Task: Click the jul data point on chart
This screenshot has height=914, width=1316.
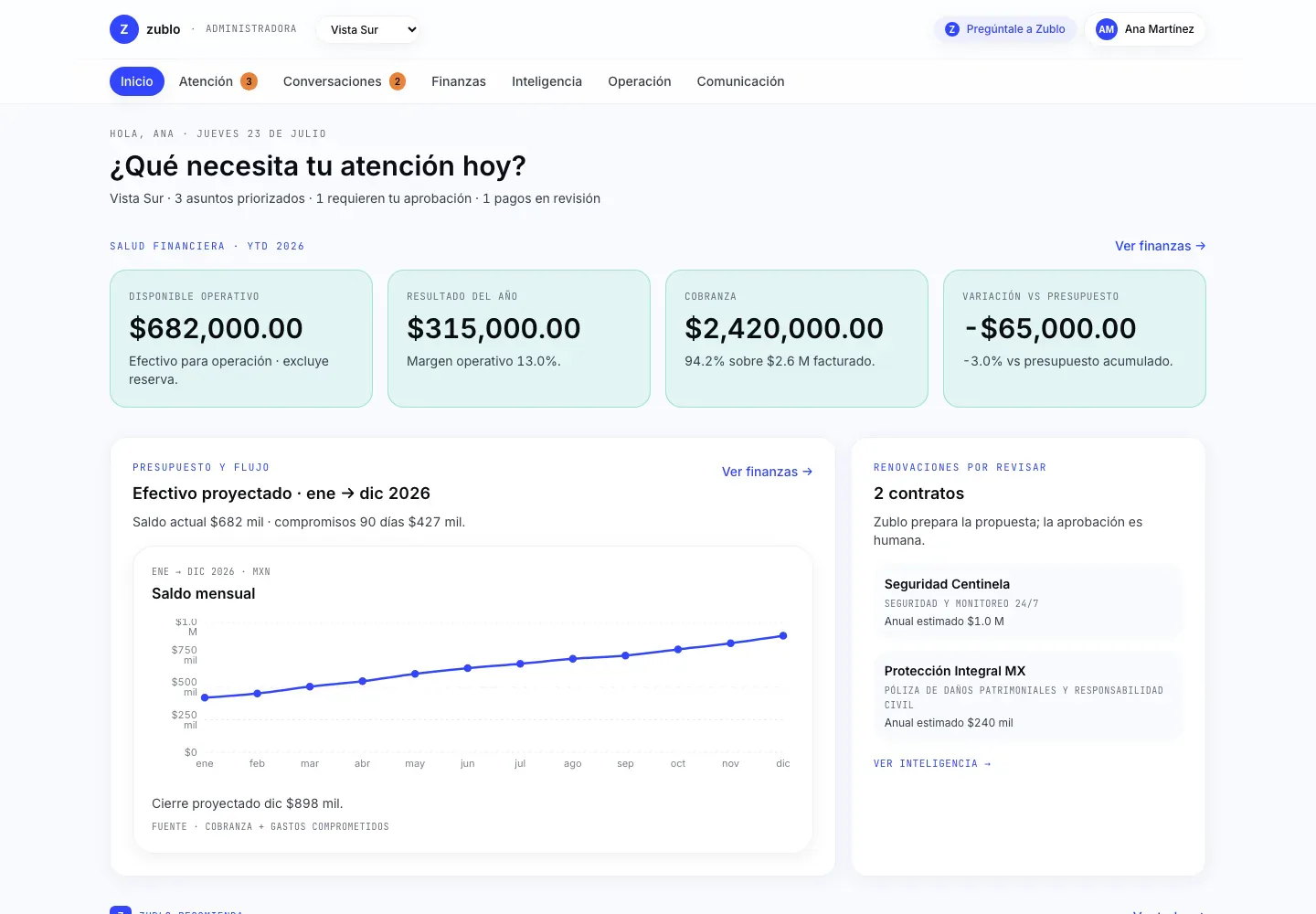Action: pyautogui.click(x=520, y=664)
